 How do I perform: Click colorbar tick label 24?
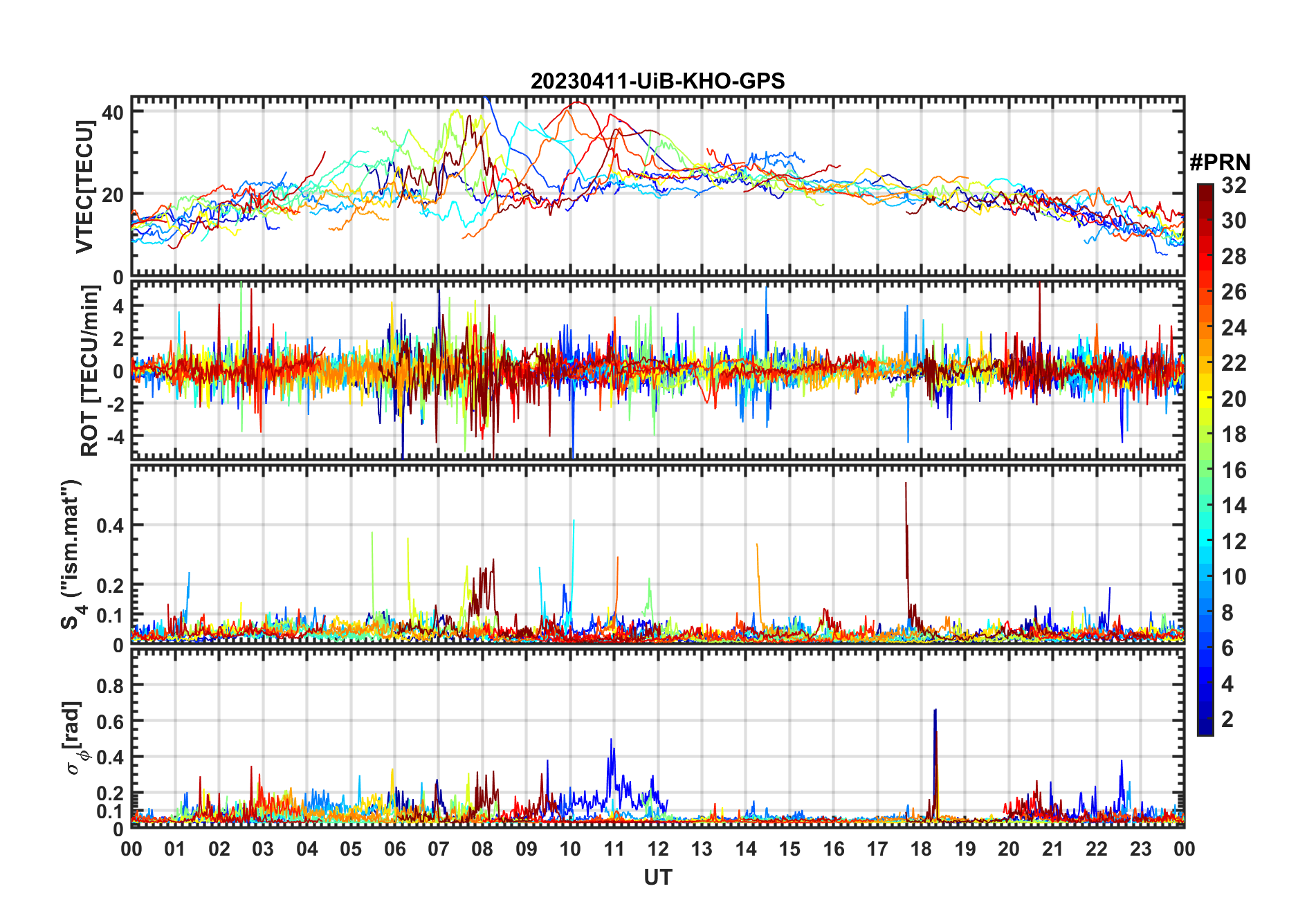(x=1234, y=327)
